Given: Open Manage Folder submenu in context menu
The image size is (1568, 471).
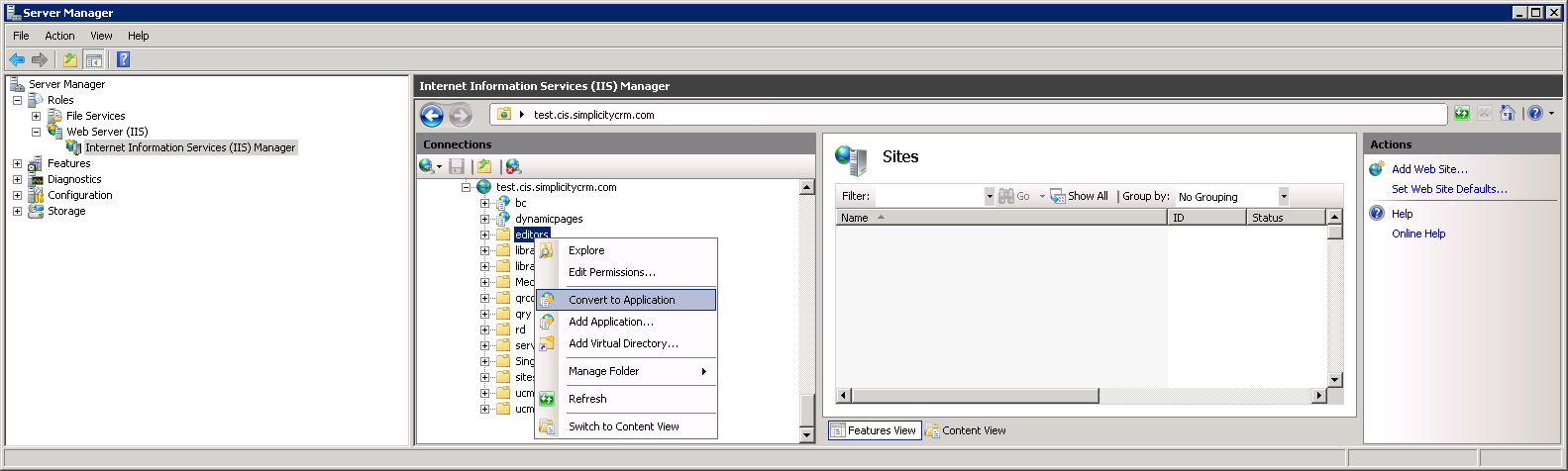Looking at the screenshot, I should point(626,371).
